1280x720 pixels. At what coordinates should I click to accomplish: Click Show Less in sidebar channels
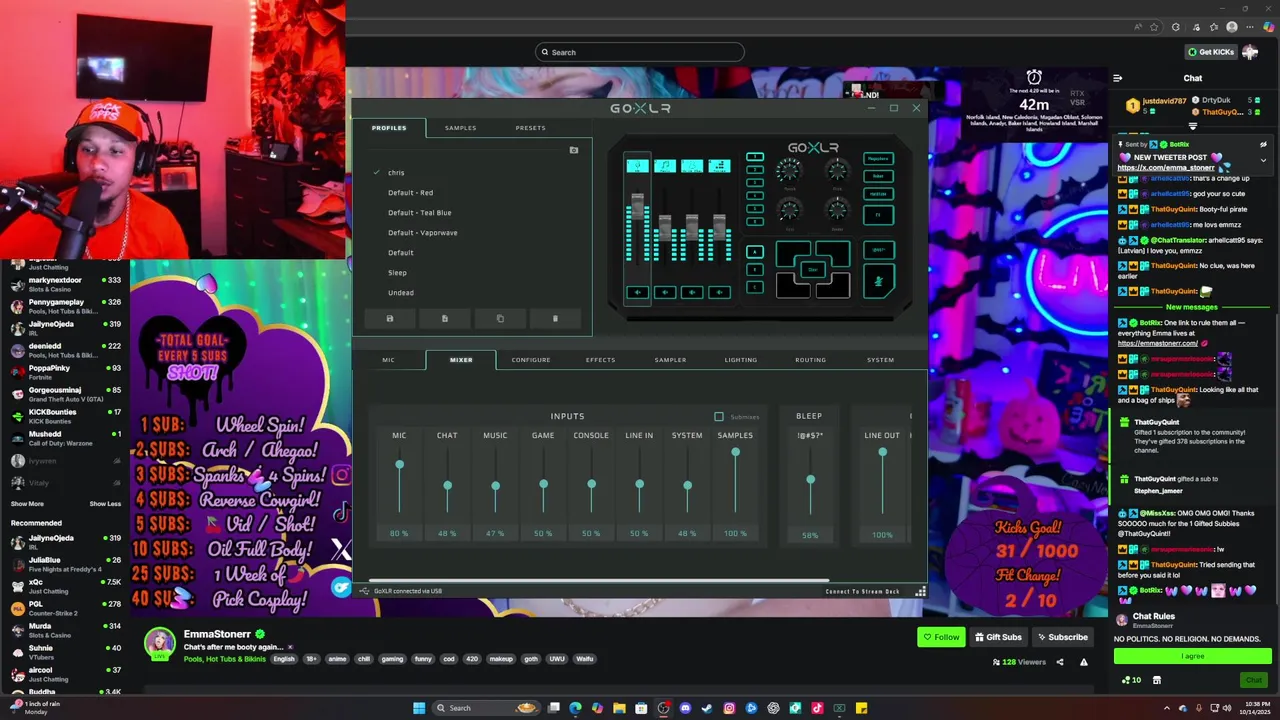(x=105, y=504)
